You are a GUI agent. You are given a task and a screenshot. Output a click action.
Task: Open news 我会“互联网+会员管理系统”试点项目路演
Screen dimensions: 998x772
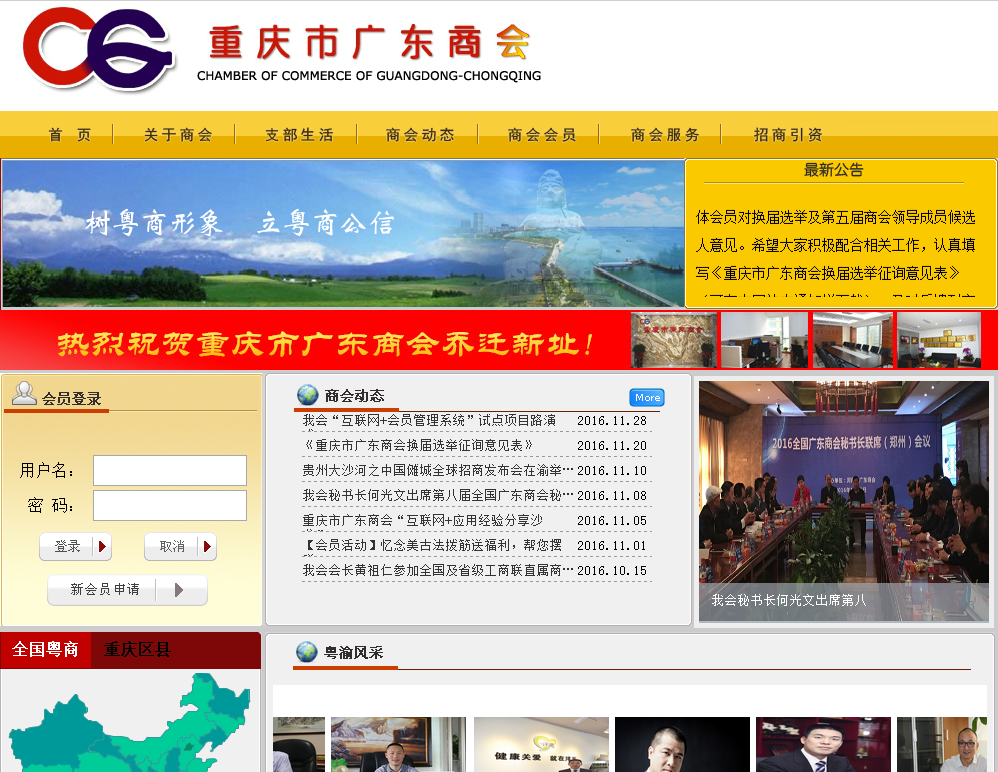[429, 421]
